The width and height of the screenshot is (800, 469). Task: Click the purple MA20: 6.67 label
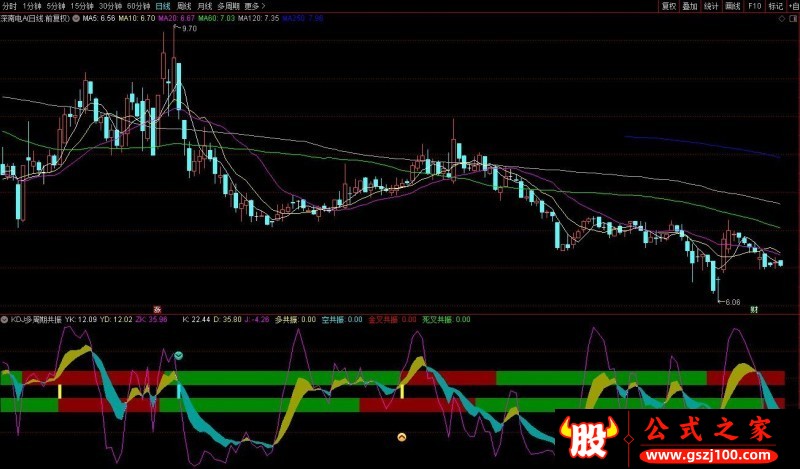coord(177,18)
